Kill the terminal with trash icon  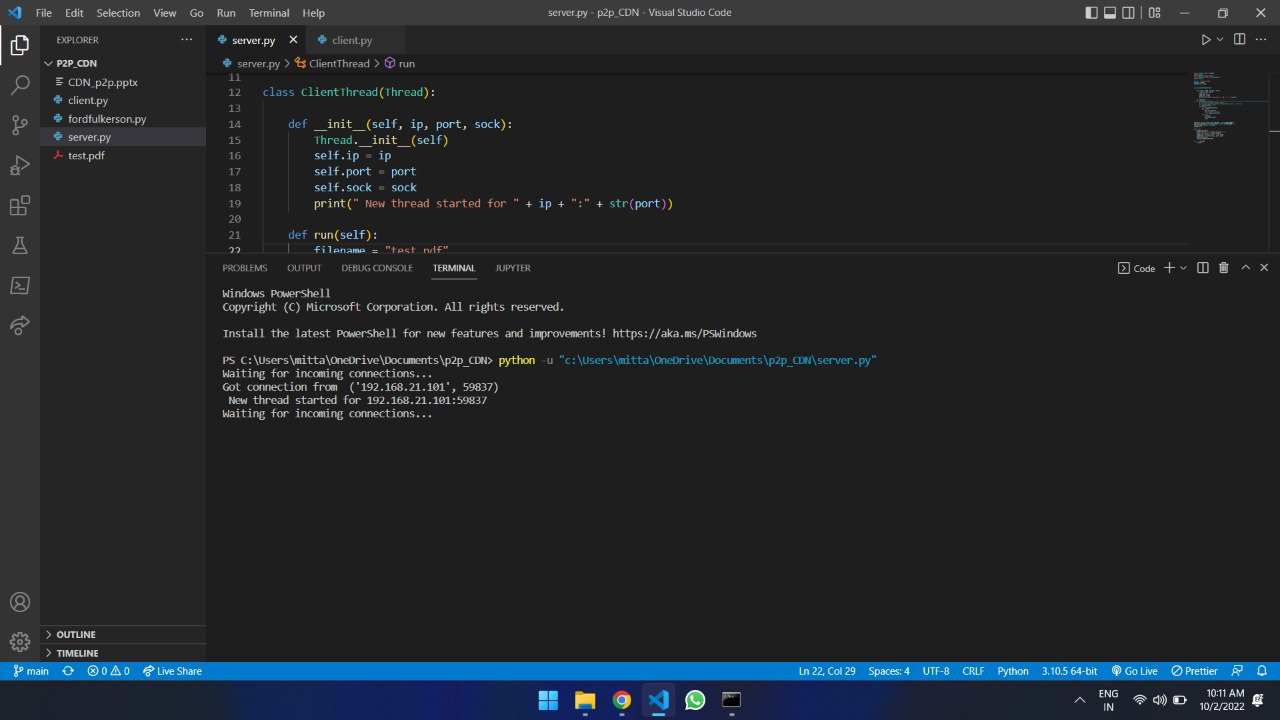click(1223, 268)
